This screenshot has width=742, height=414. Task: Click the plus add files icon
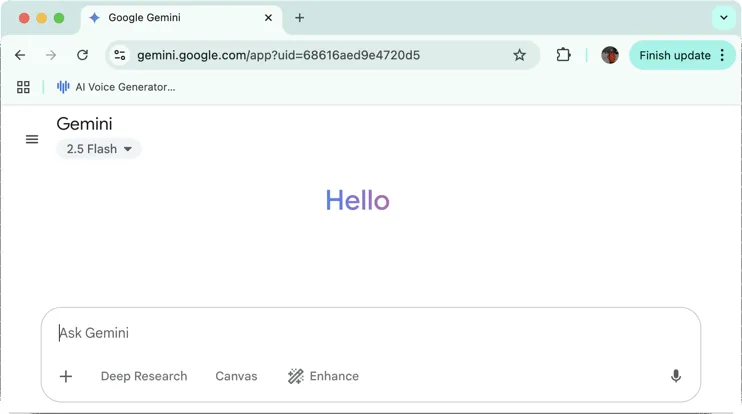click(66, 377)
